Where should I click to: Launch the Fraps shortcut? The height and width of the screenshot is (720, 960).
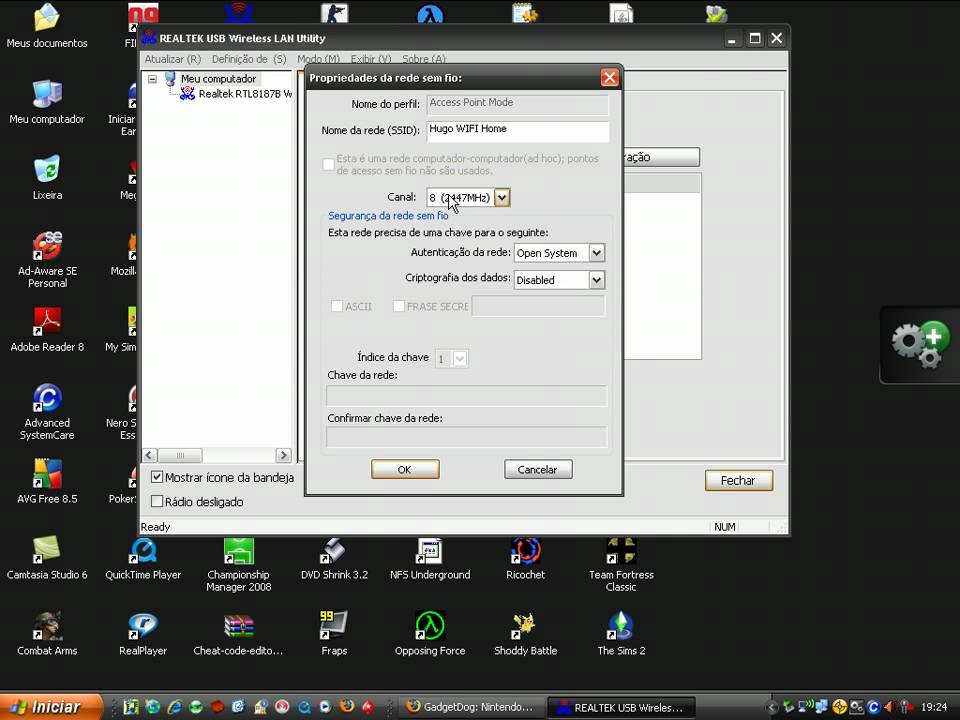pyautogui.click(x=334, y=632)
